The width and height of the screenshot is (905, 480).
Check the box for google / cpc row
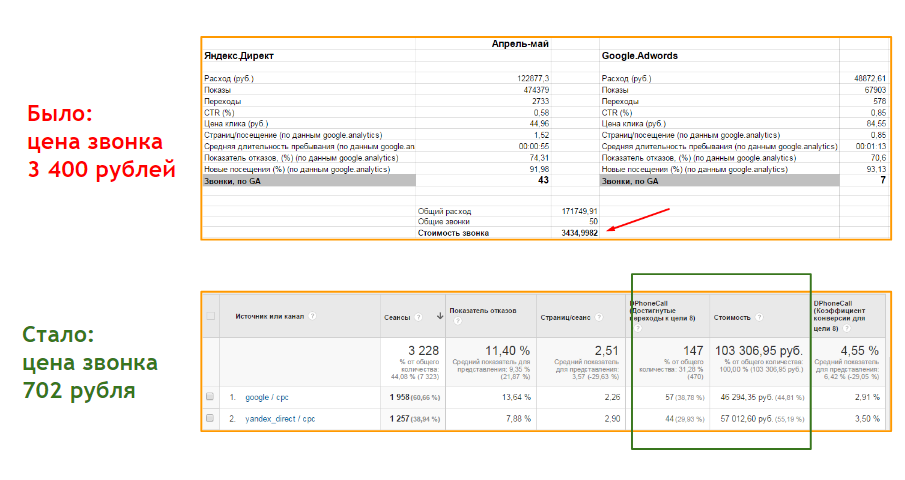(x=210, y=397)
